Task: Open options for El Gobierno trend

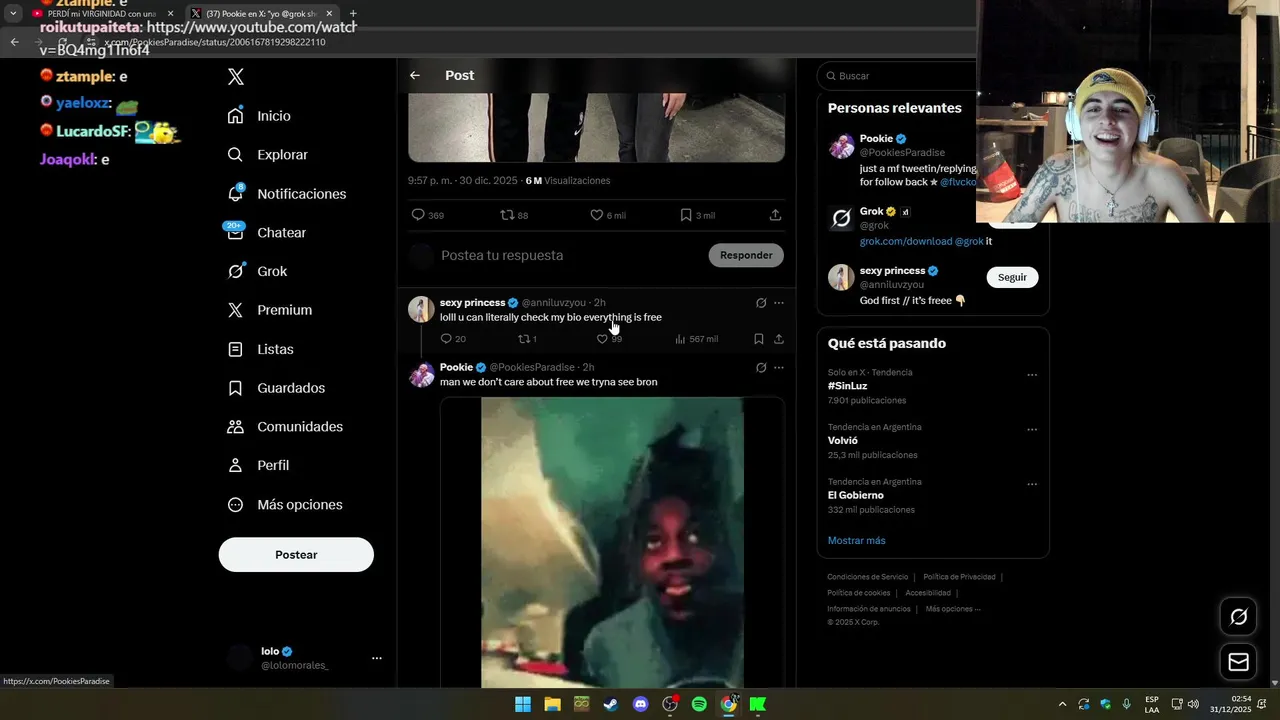Action: click(x=1032, y=485)
